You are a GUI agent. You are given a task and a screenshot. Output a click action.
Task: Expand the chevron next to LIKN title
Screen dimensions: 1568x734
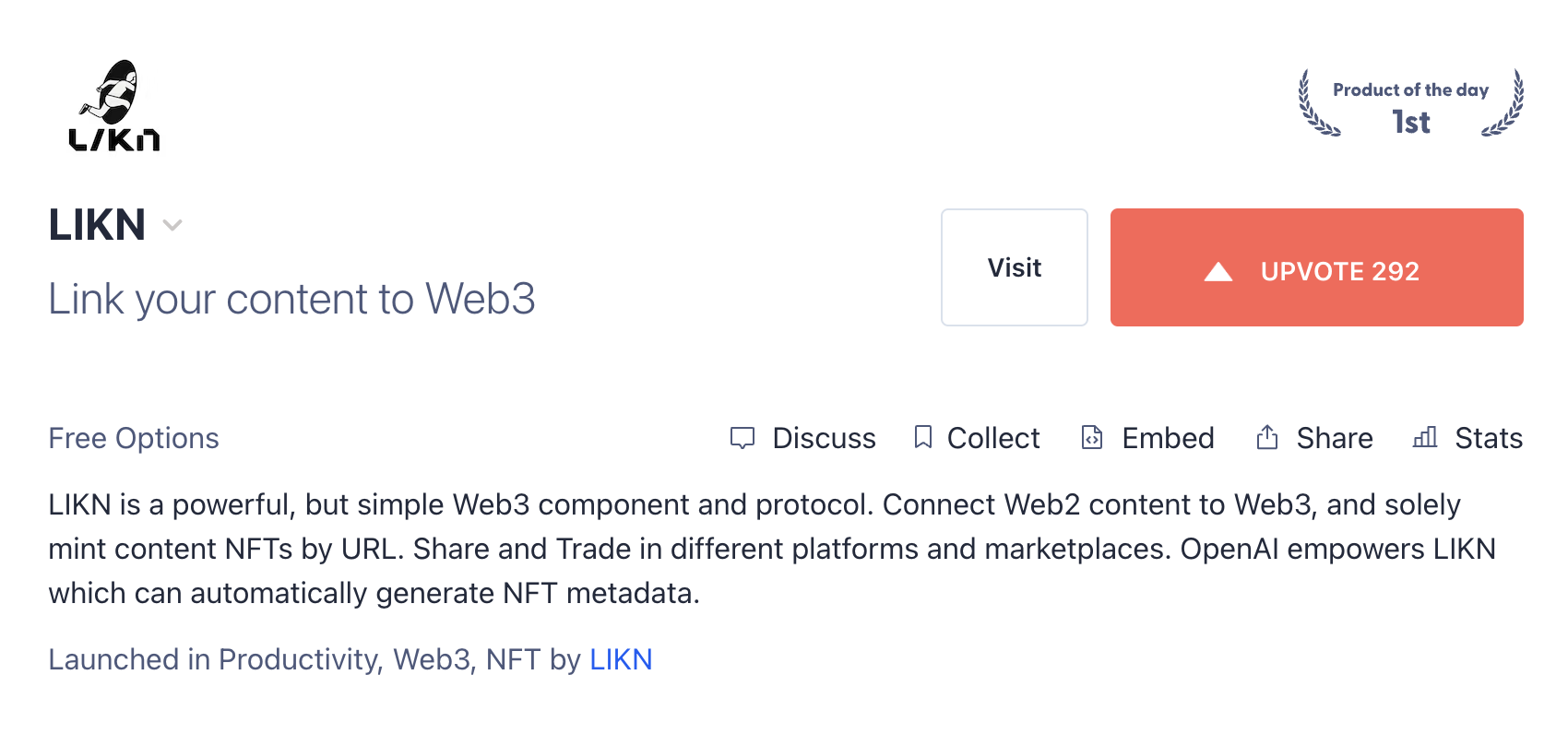click(x=172, y=225)
